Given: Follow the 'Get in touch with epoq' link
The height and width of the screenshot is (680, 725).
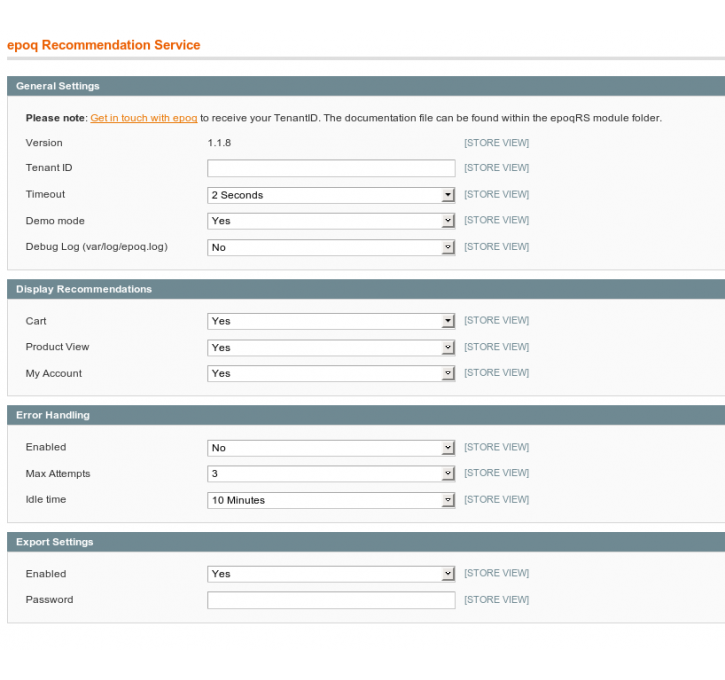Looking at the screenshot, I should 144,118.
